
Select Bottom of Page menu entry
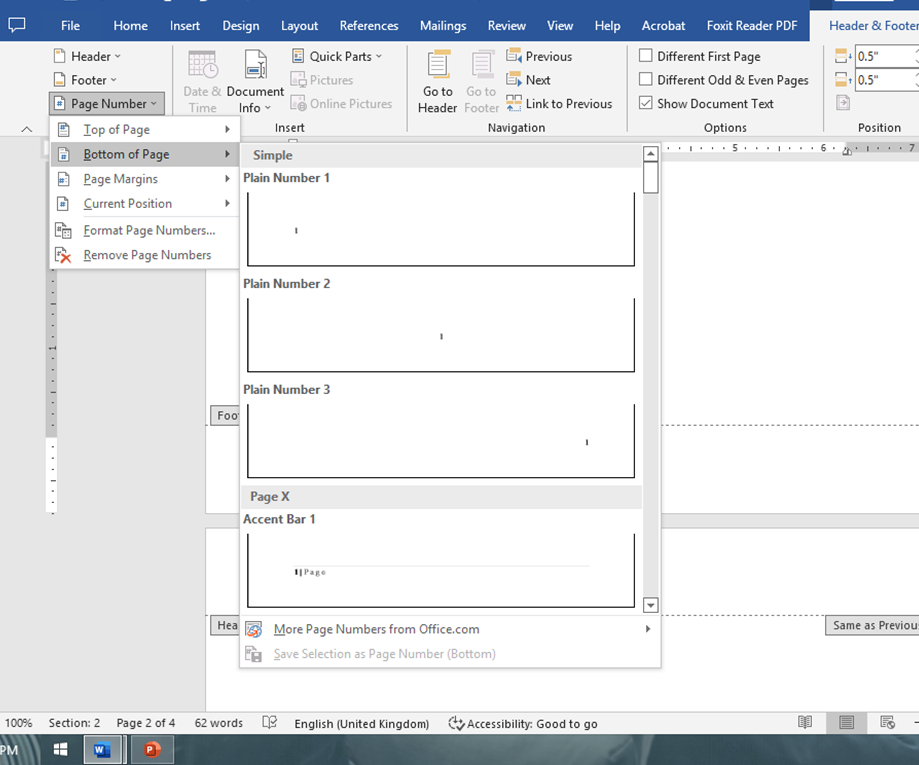[145, 154]
